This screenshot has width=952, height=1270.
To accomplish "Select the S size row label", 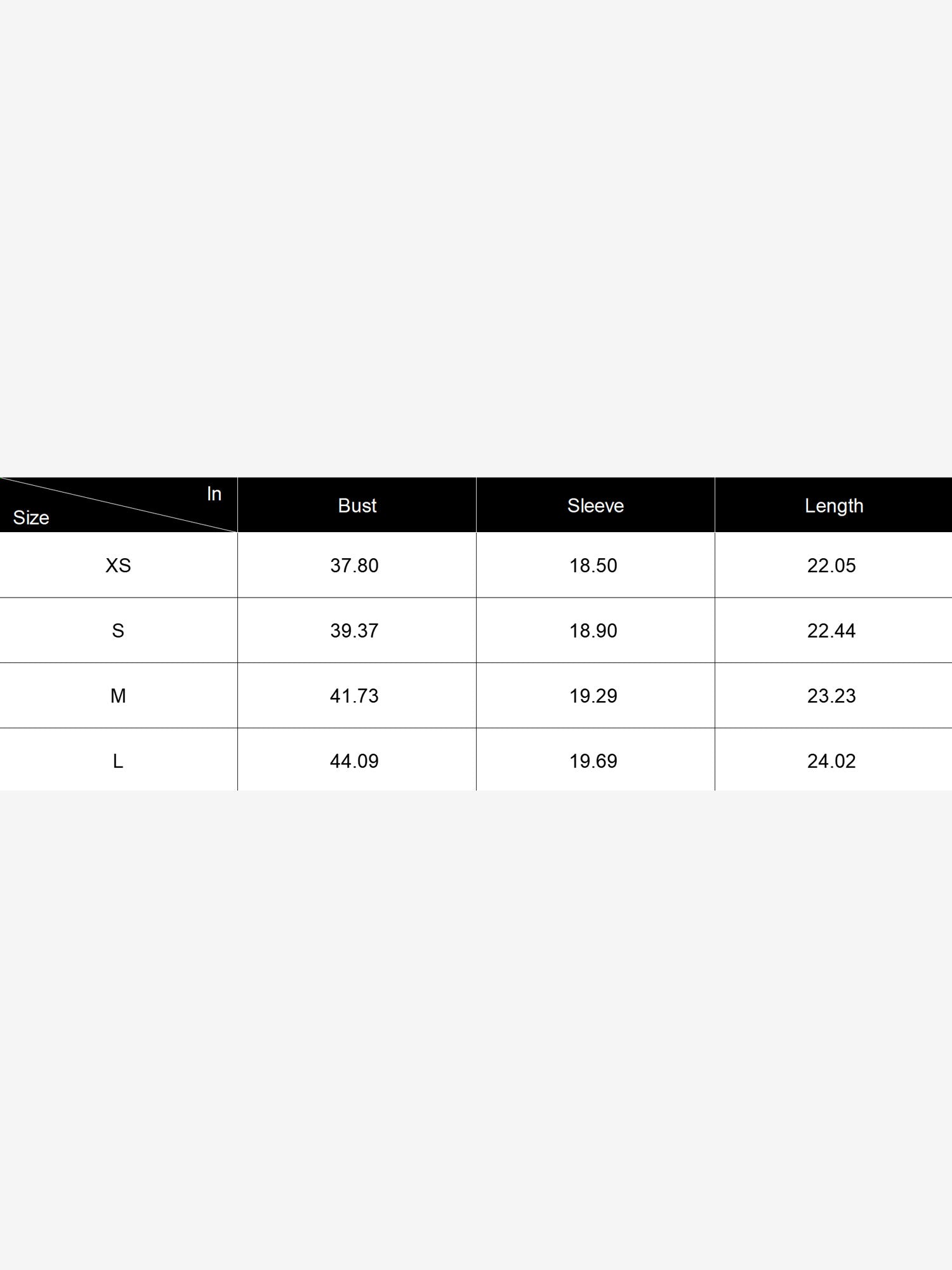I will [118, 631].
